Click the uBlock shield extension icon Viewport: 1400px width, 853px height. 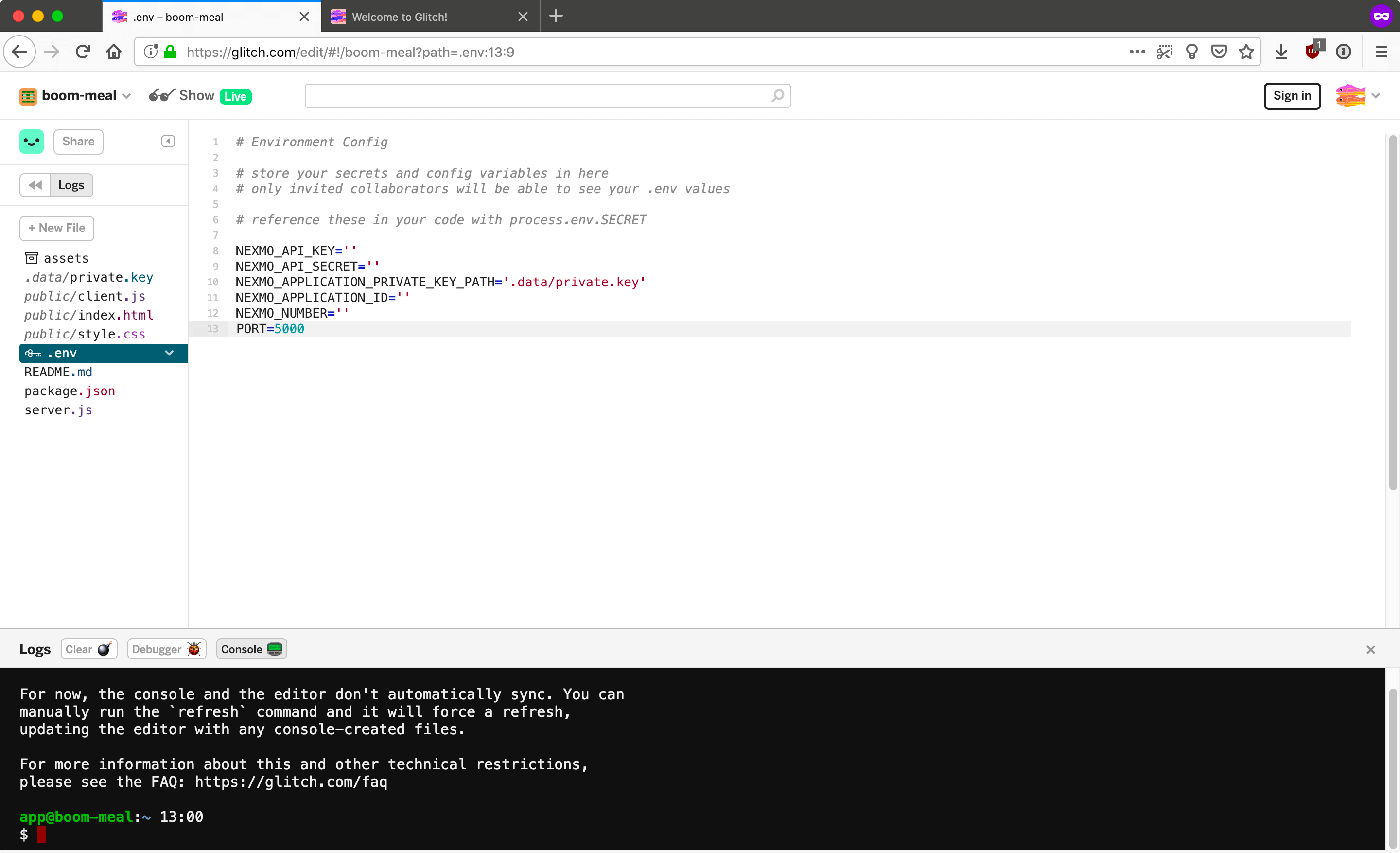(1313, 51)
